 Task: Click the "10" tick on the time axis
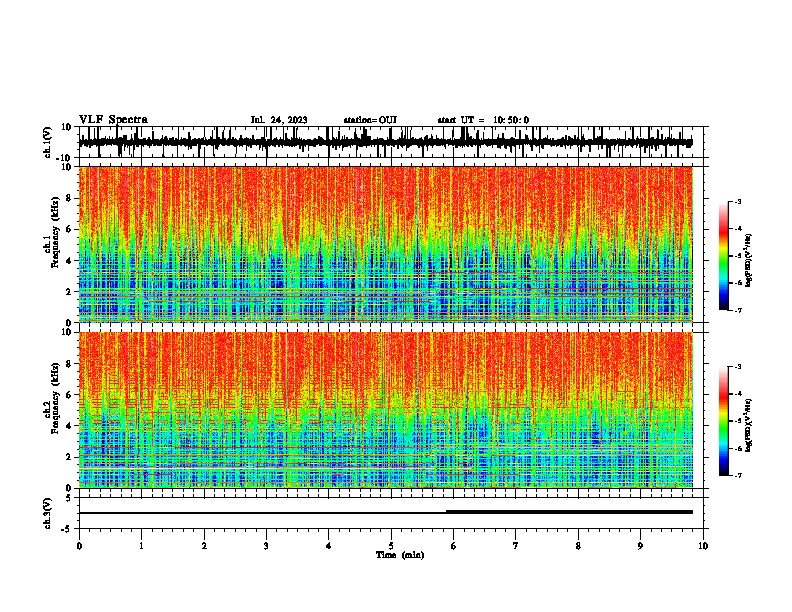703,546
